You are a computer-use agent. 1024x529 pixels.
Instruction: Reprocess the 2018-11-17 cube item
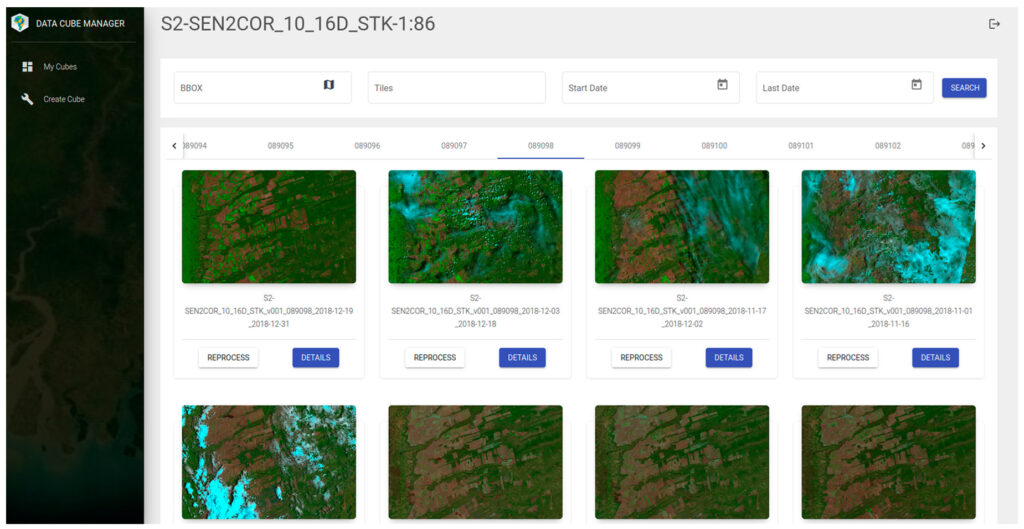[641, 357]
